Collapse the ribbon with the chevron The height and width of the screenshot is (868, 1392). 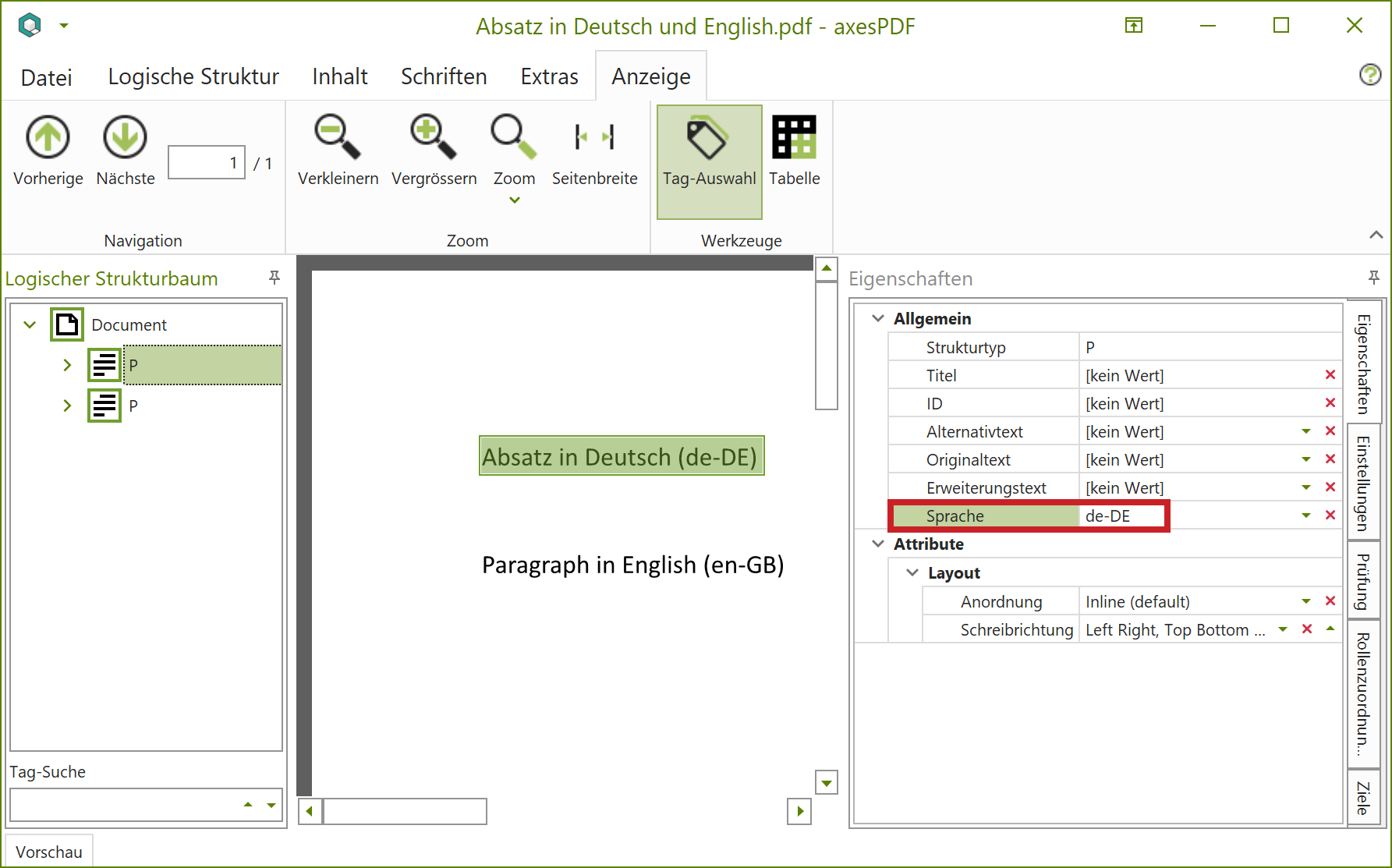(x=1376, y=235)
